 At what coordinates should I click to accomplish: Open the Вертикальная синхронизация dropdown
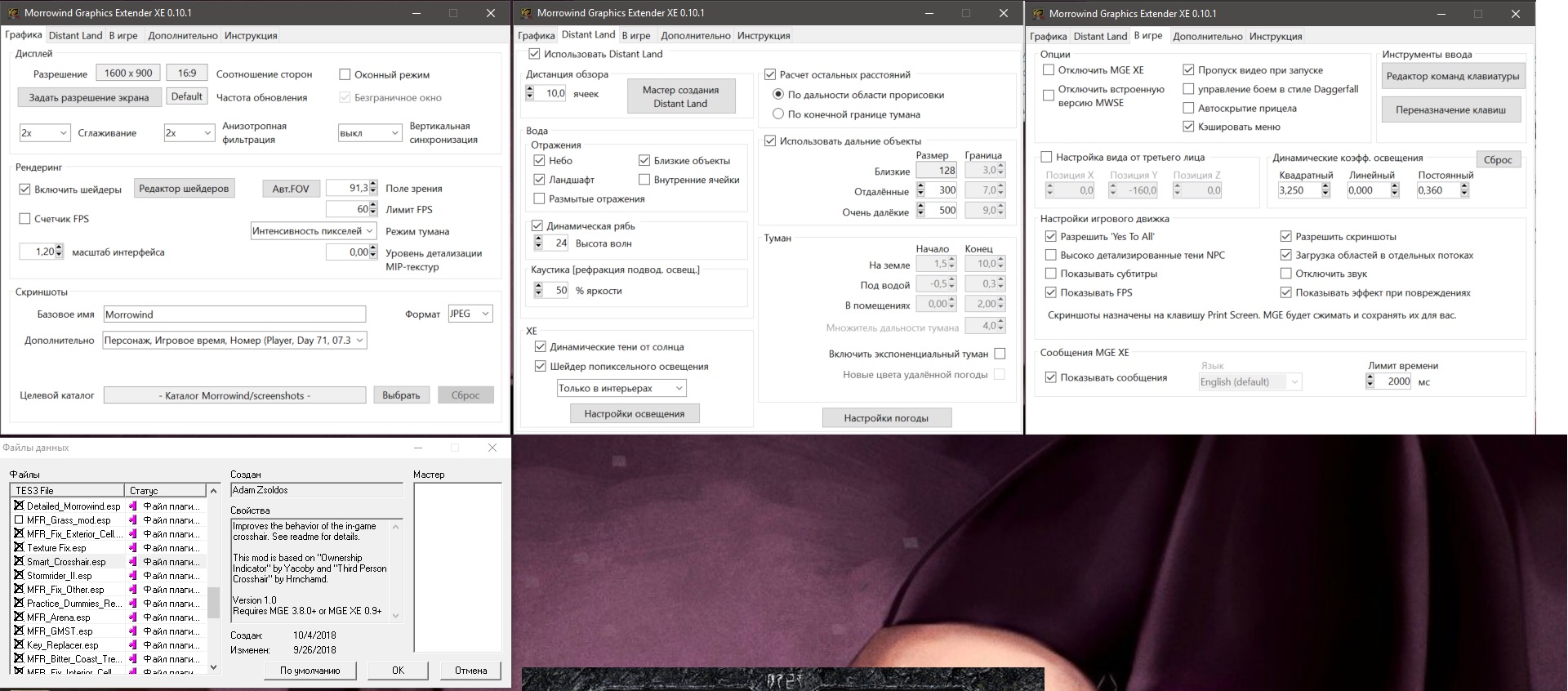pos(370,133)
